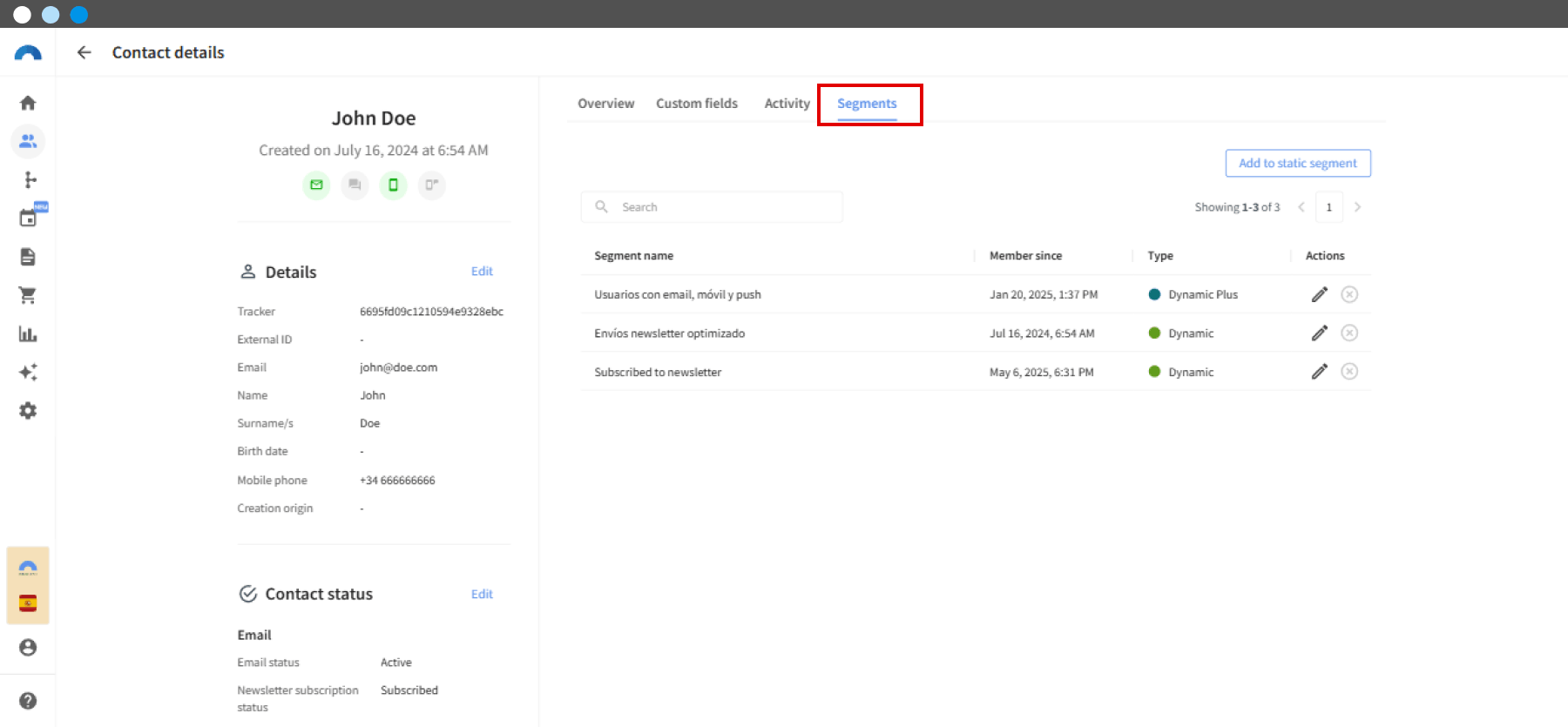Click the green mobile phone channel icon
Screen dimensions: 1568x727
pos(393,185)
